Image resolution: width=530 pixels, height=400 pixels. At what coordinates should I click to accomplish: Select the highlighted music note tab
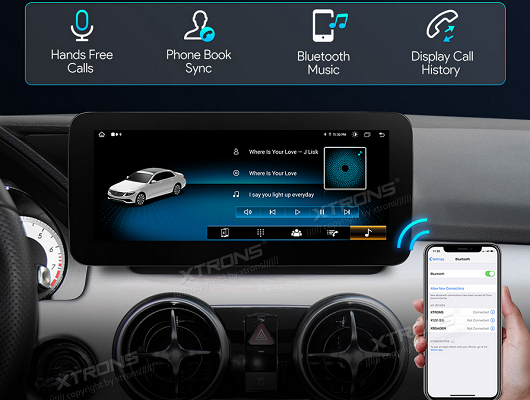pyautogui.click(x=368, y=233)
